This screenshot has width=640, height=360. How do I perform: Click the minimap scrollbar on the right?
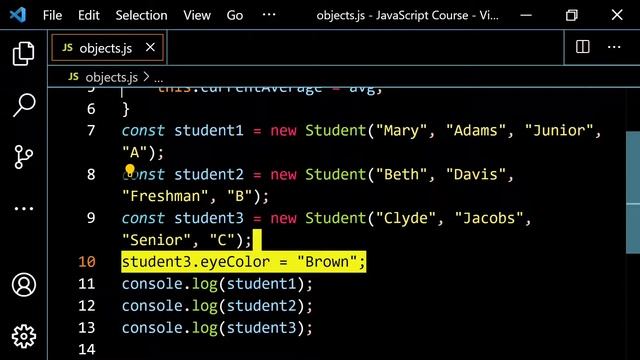point(633,192)
